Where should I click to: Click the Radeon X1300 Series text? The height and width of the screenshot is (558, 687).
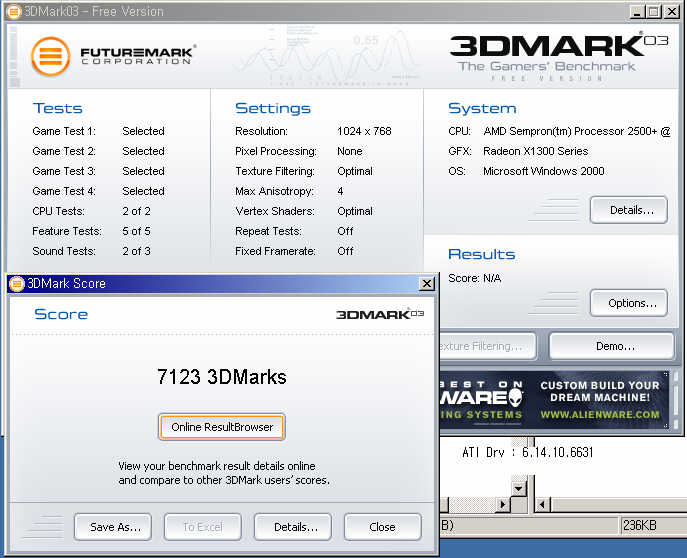pyautogui.click(x=535, y=151)
